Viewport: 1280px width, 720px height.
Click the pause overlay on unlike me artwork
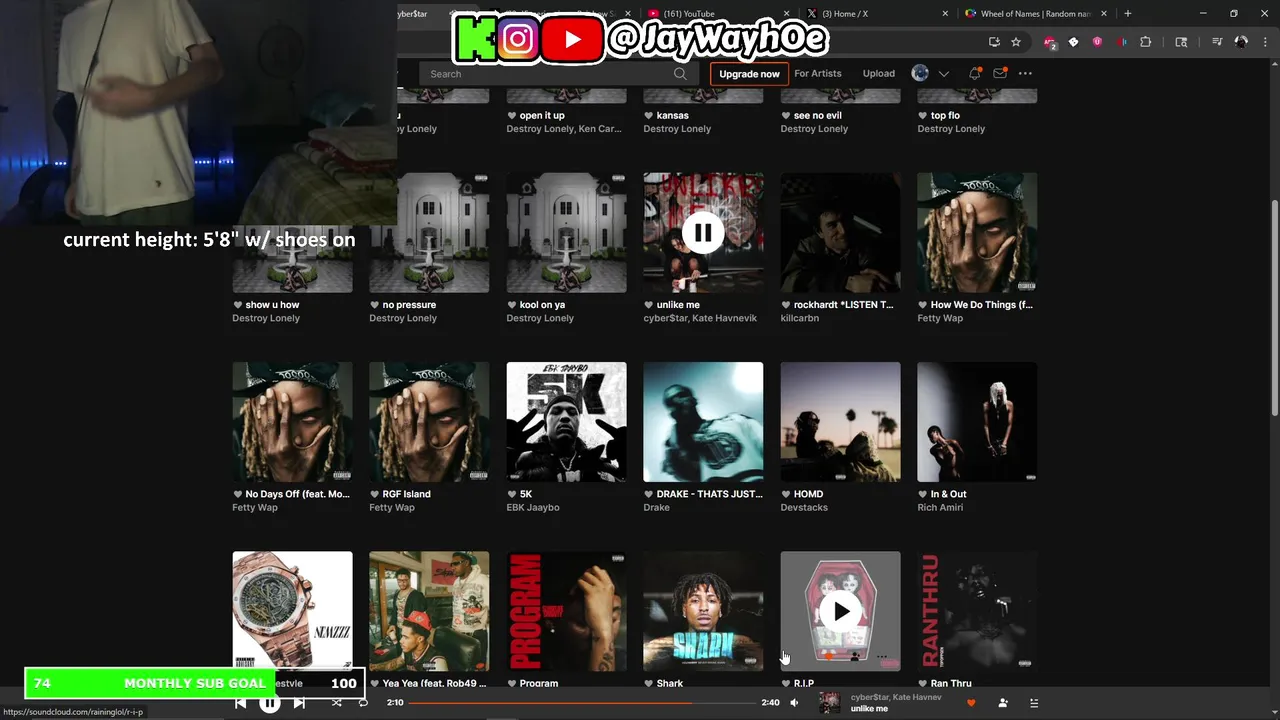(x=703, y=233)
